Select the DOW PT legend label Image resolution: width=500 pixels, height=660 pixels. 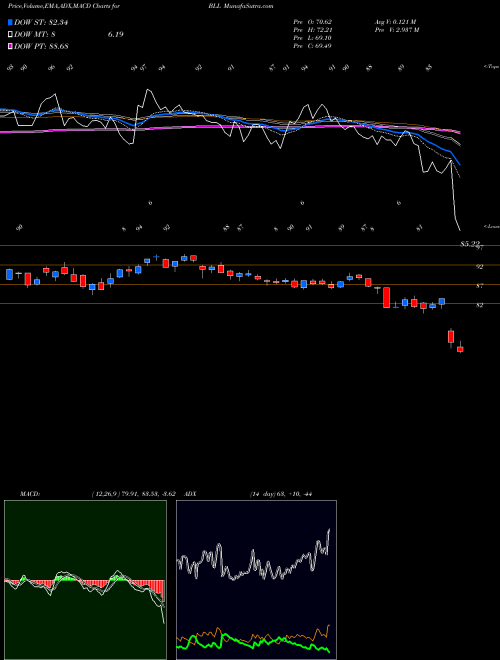click(41, 46)
